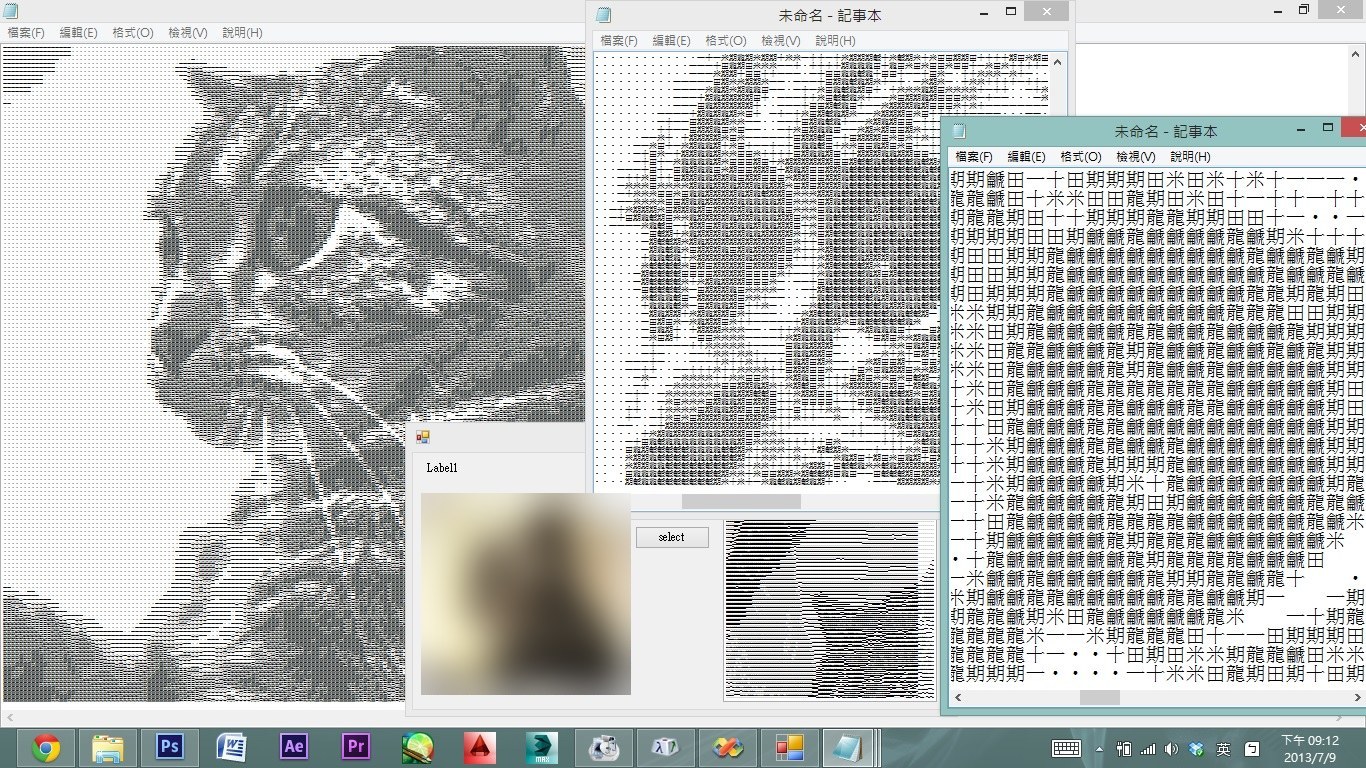Click the 英 input method indicator
Viewport: 1366px width, 768px height.
click(1223, 749)
